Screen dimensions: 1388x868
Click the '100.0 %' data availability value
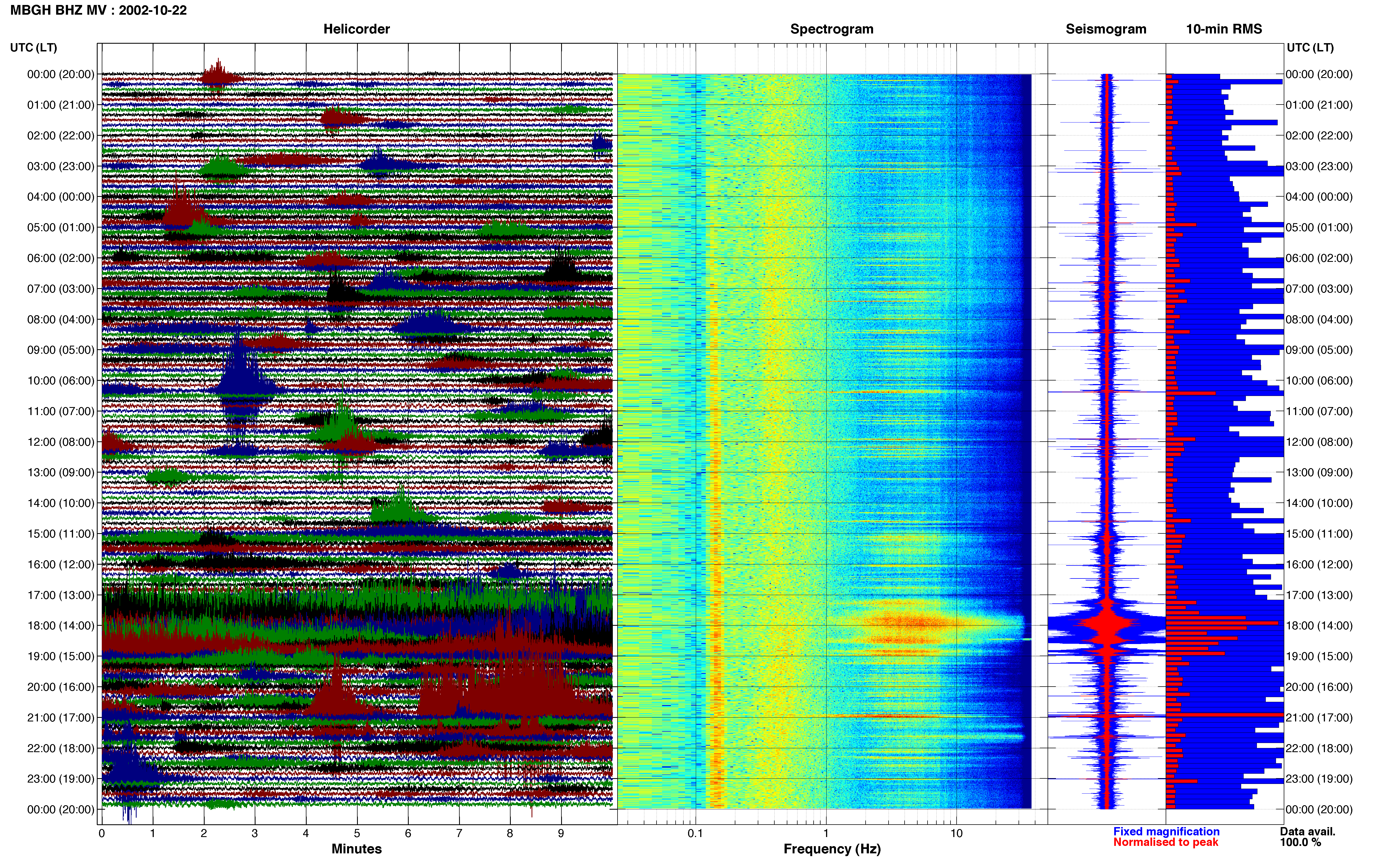pos(1300,842)
